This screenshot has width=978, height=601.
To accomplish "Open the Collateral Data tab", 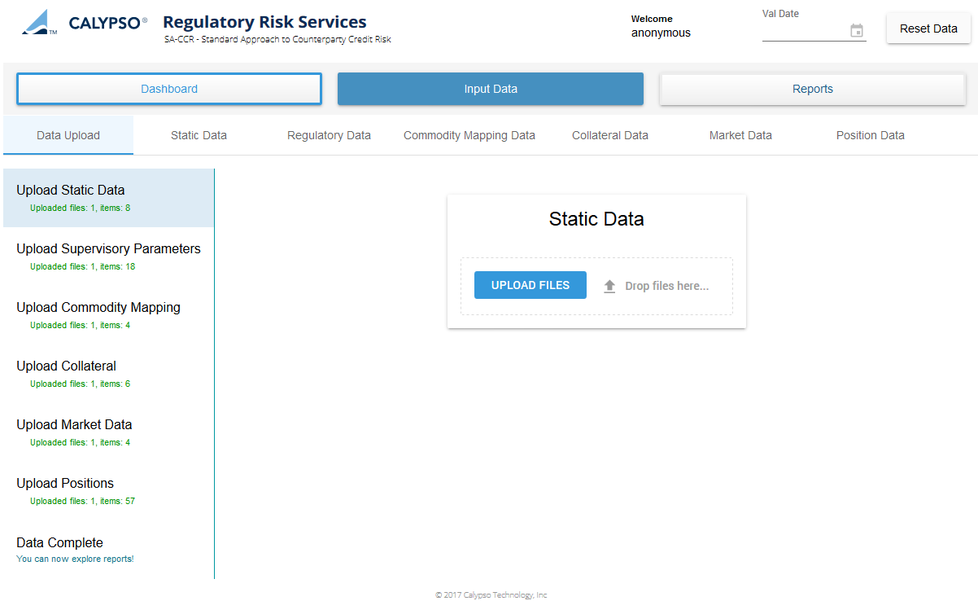I will pyautogui.click(x=609, y=135).
